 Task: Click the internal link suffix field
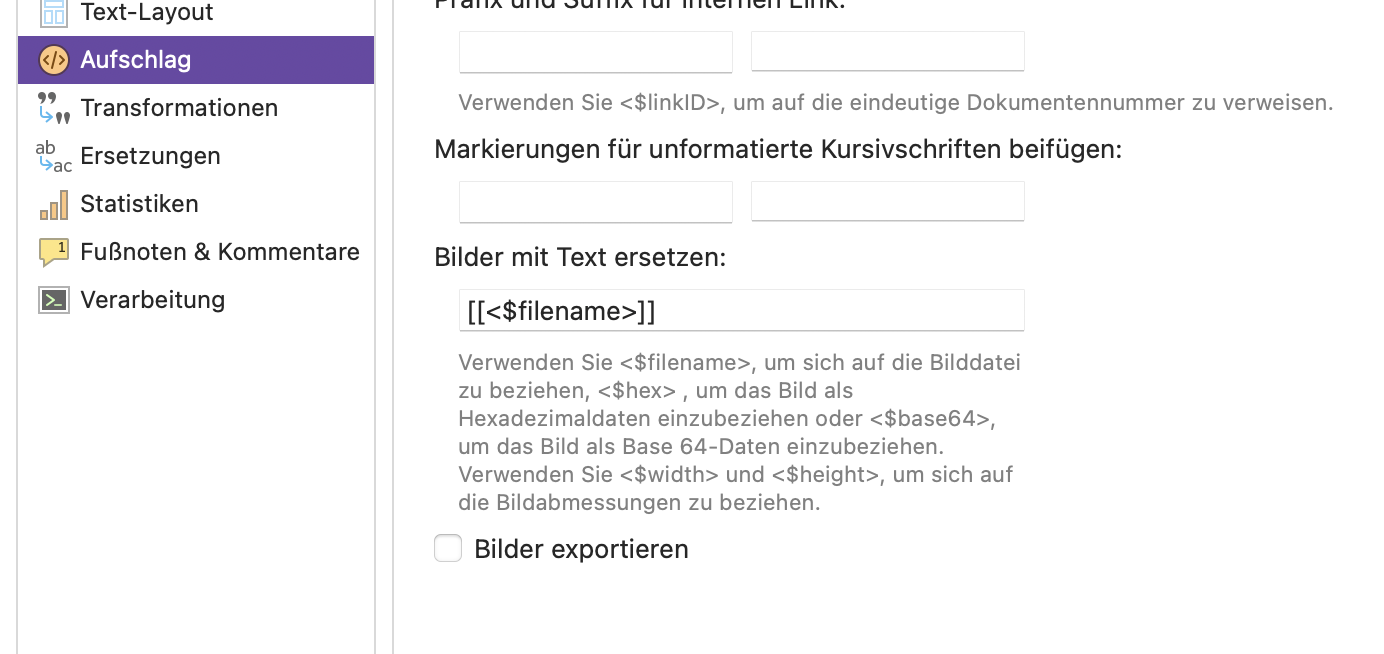[887, 52]
